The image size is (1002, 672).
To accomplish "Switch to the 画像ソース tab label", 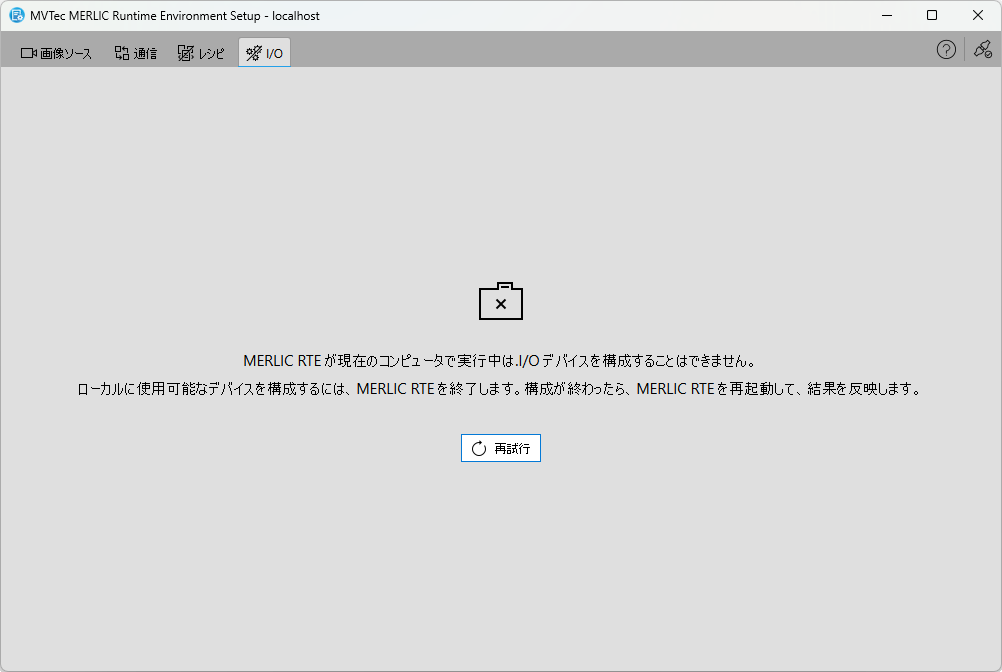I will click(66, 54).
